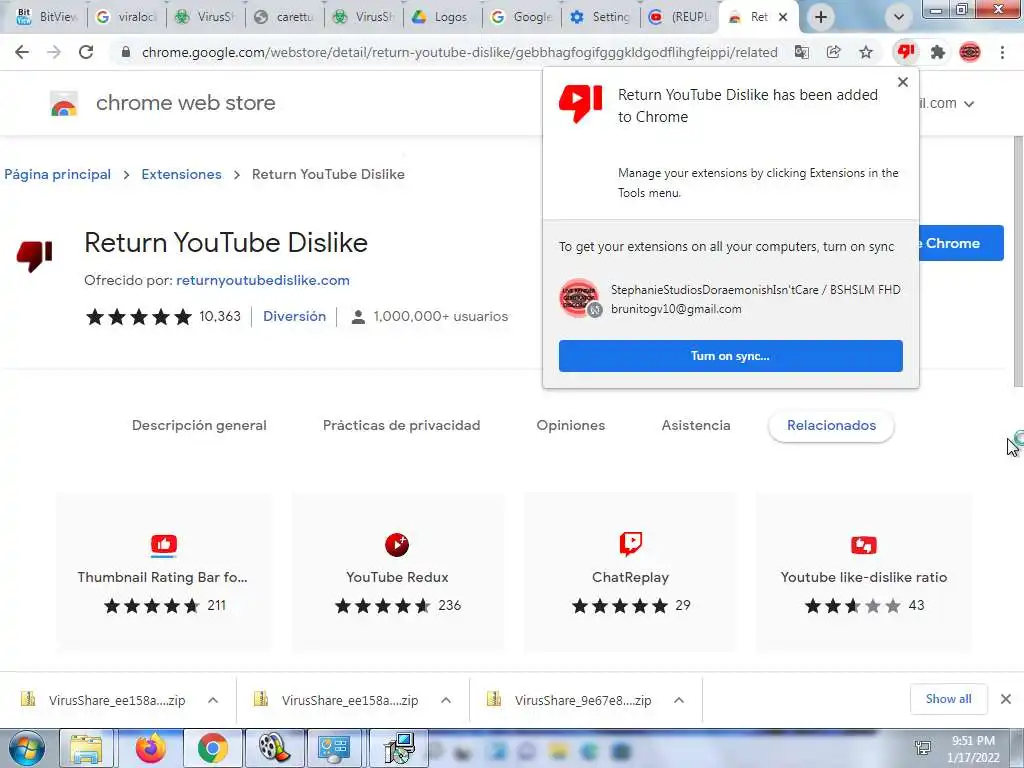Click the Return YouTube Dislike thumbs-down logo
Screen dimensions: 1024x768
(x=35, y=255)
